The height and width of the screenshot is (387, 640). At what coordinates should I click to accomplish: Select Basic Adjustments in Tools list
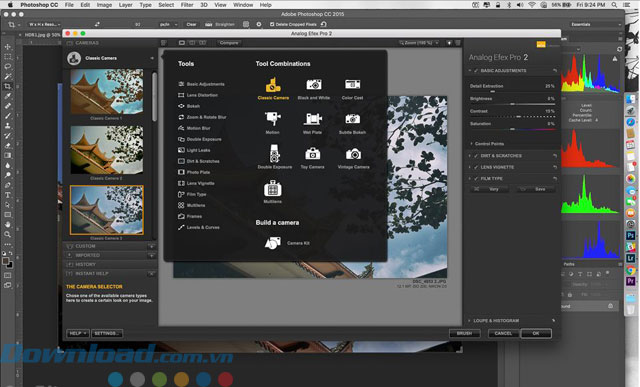[201, 84]
